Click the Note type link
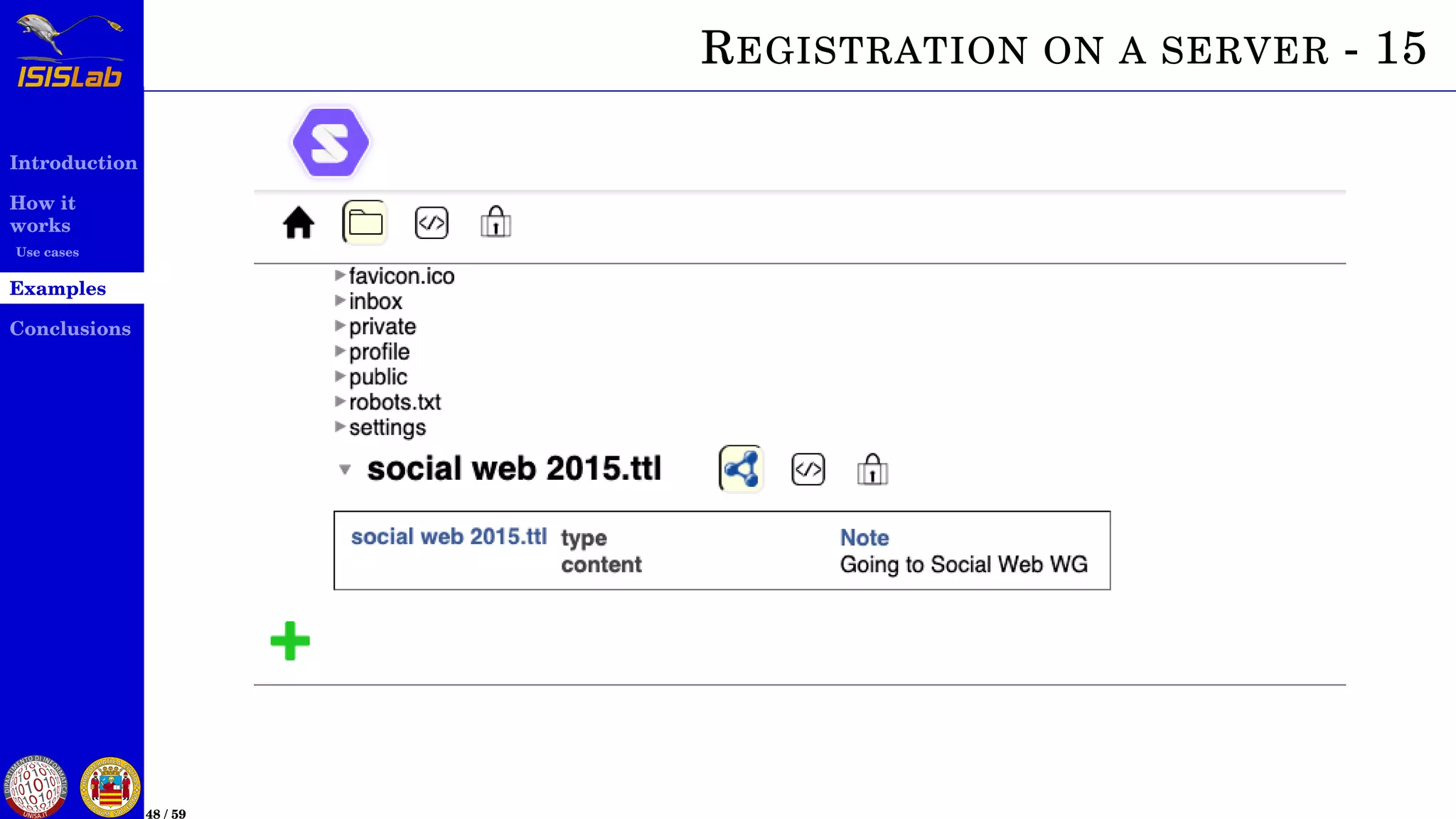Viewport: 1456px width, 819px height. pos(864,537)
